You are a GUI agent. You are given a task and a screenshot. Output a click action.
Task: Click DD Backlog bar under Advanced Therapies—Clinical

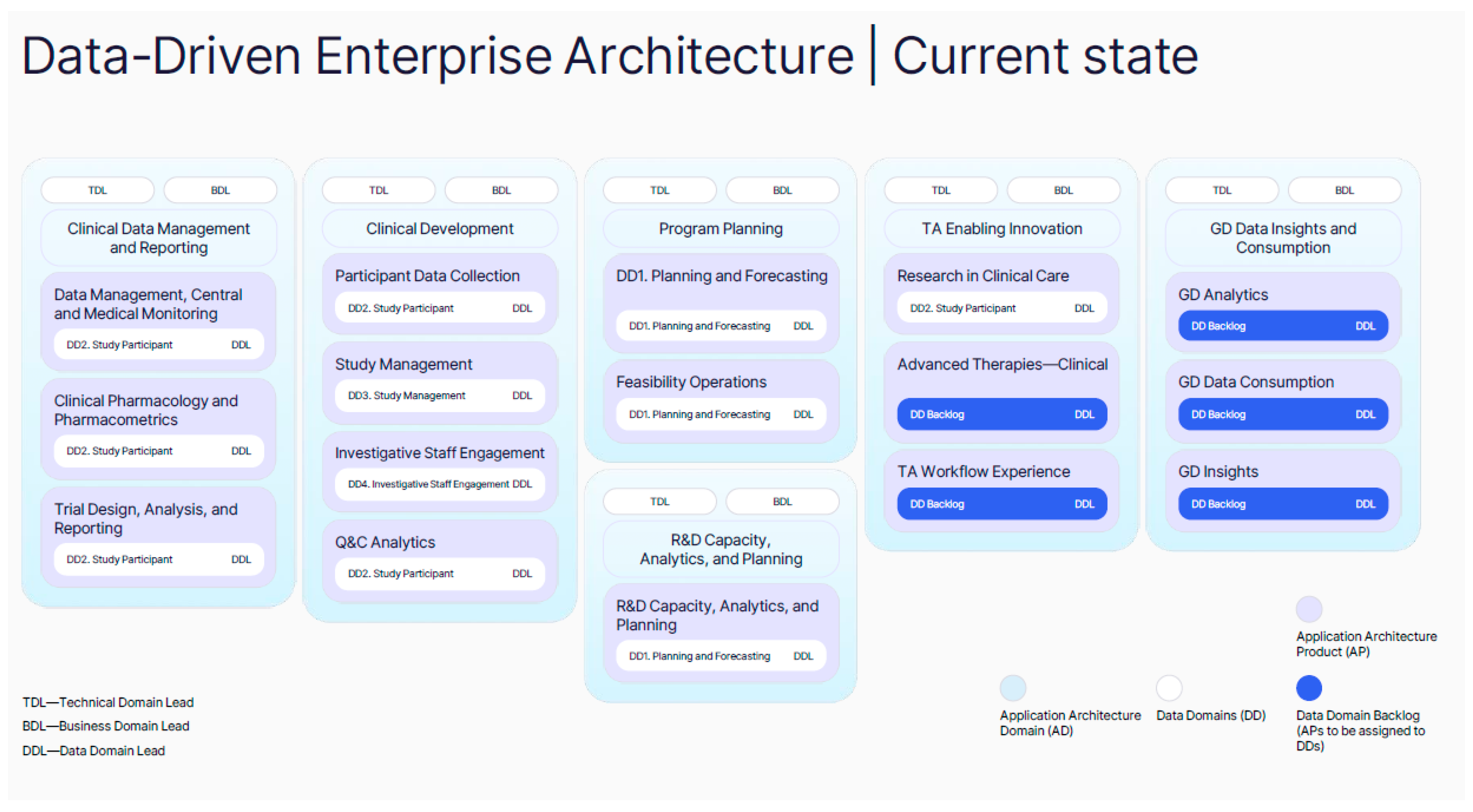coord(1001,415)
